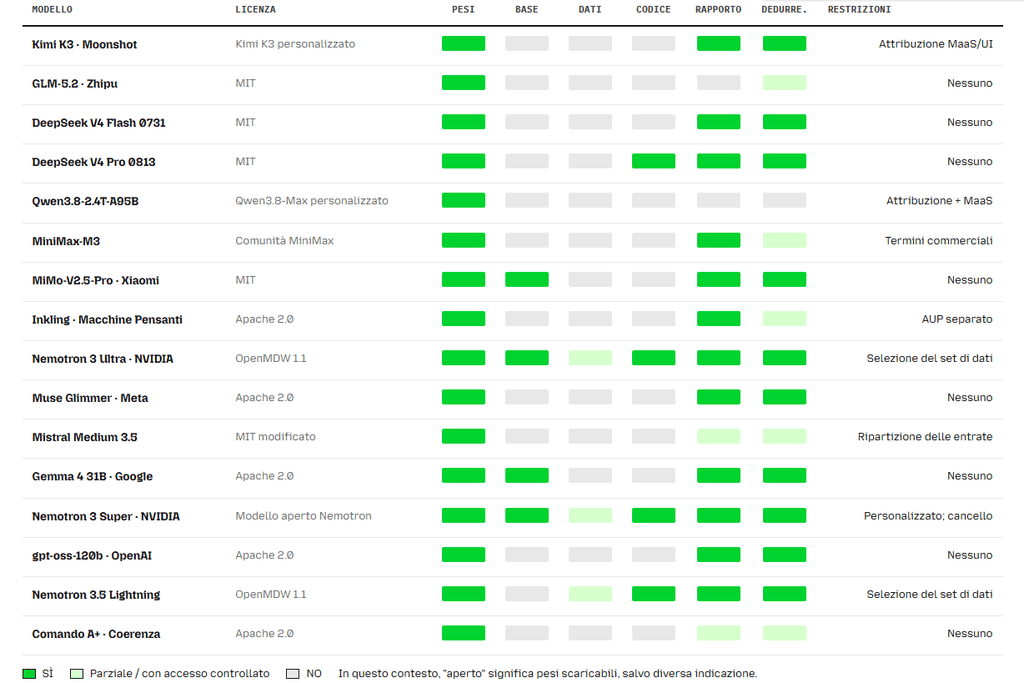Click the light-green DATI cell for Nemotron 3.5 Lightning

[x=590, y=594]
